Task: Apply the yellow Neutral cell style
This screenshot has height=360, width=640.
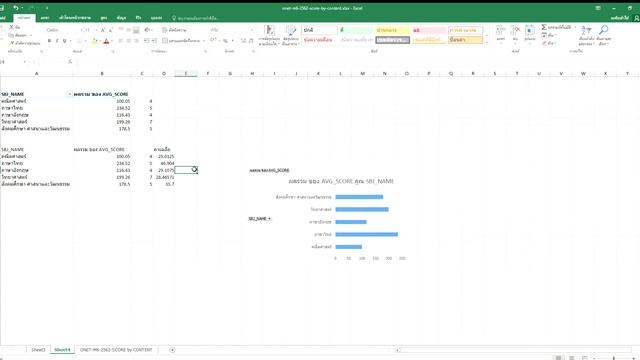Action: (x=392, y=30)
